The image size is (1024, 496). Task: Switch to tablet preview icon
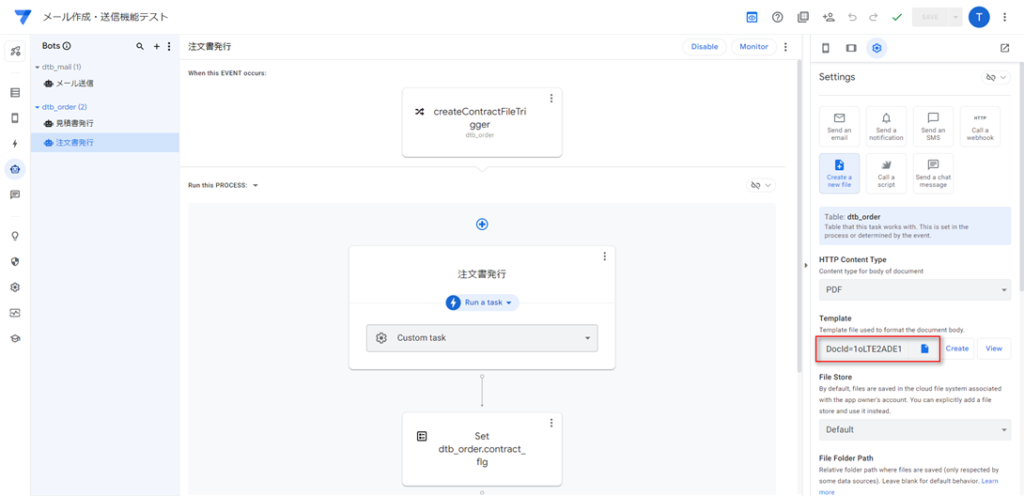[851, 48]
